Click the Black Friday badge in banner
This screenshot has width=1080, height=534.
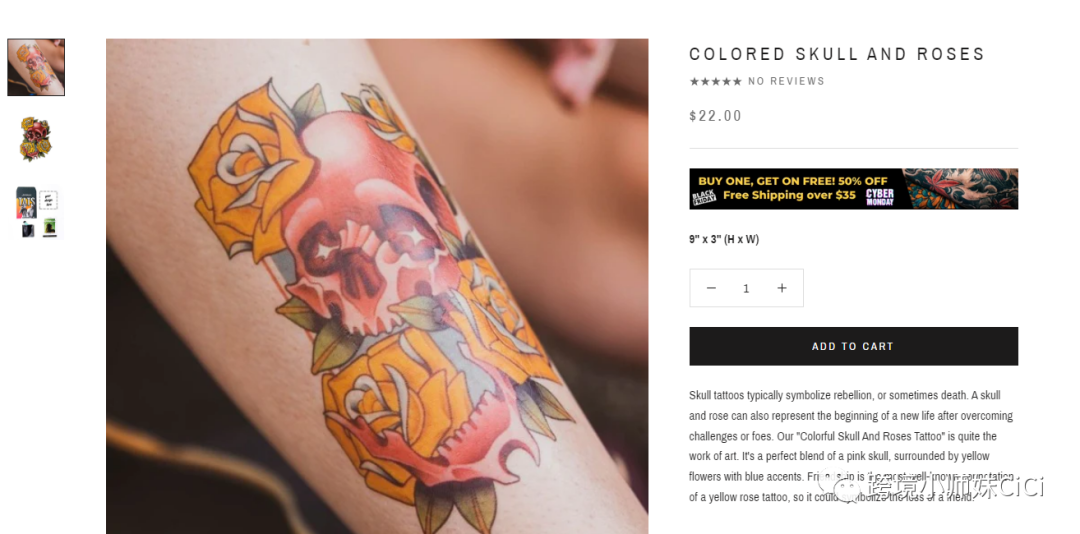pyautogui.click(x=703, y=197)
